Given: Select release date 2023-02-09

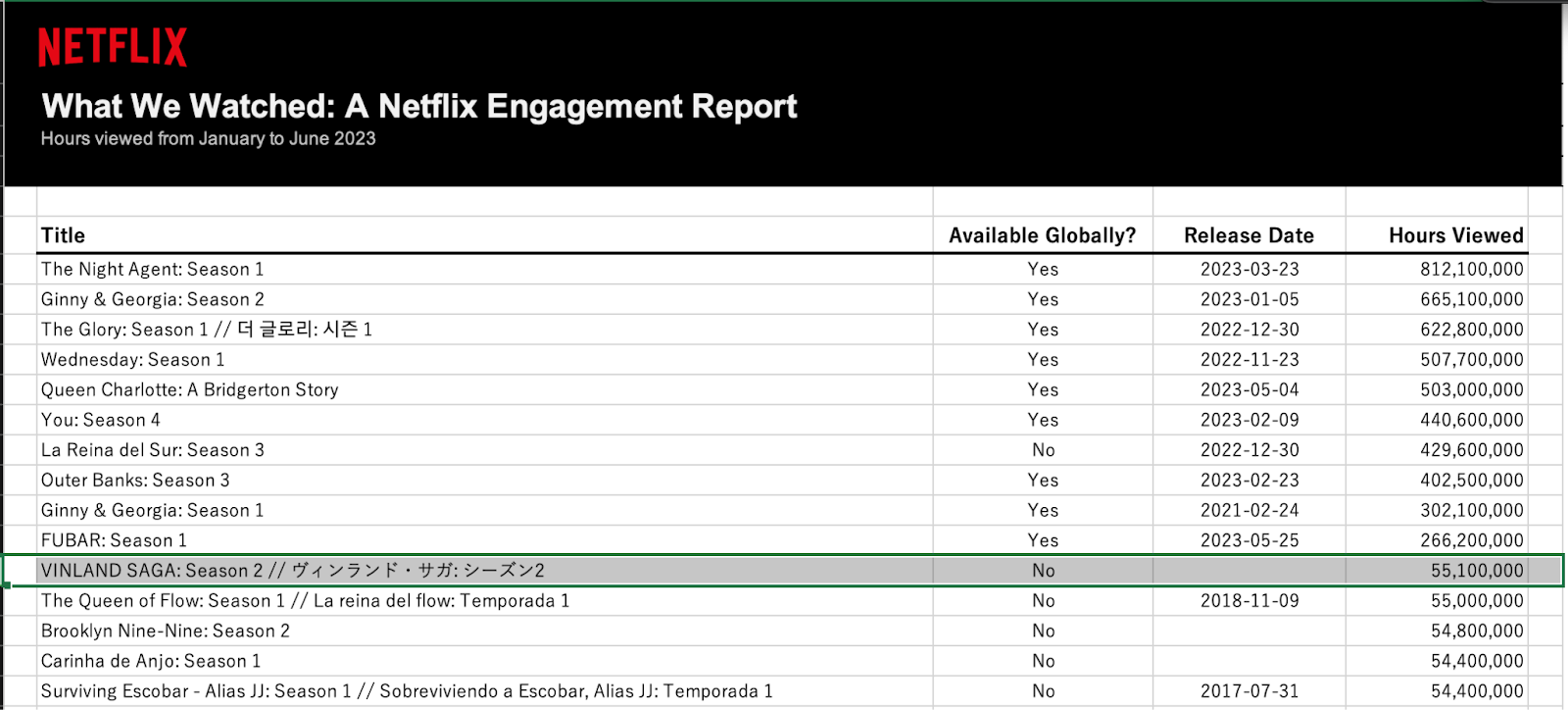Looking at the screenshot, I should click(1249, 420).
